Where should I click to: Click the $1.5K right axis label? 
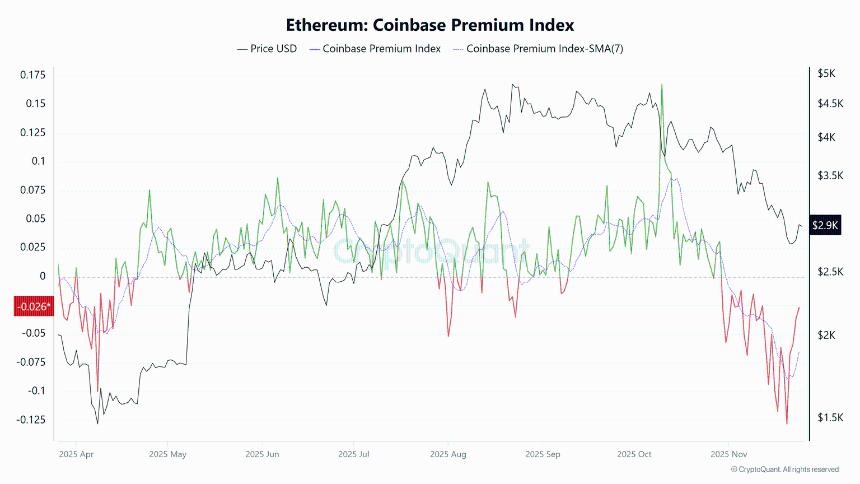click(x=829, y=418)
